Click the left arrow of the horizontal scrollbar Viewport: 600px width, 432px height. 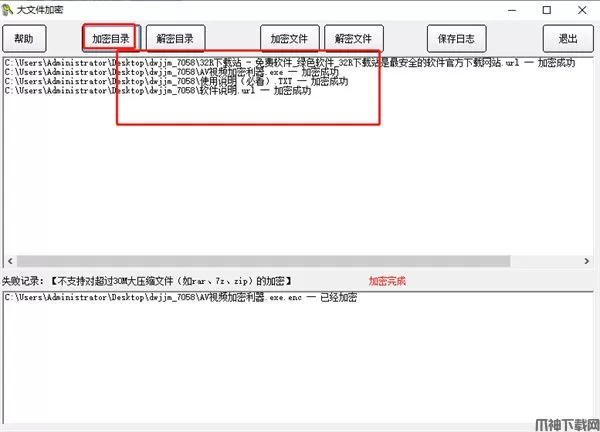tap(10, 261)
